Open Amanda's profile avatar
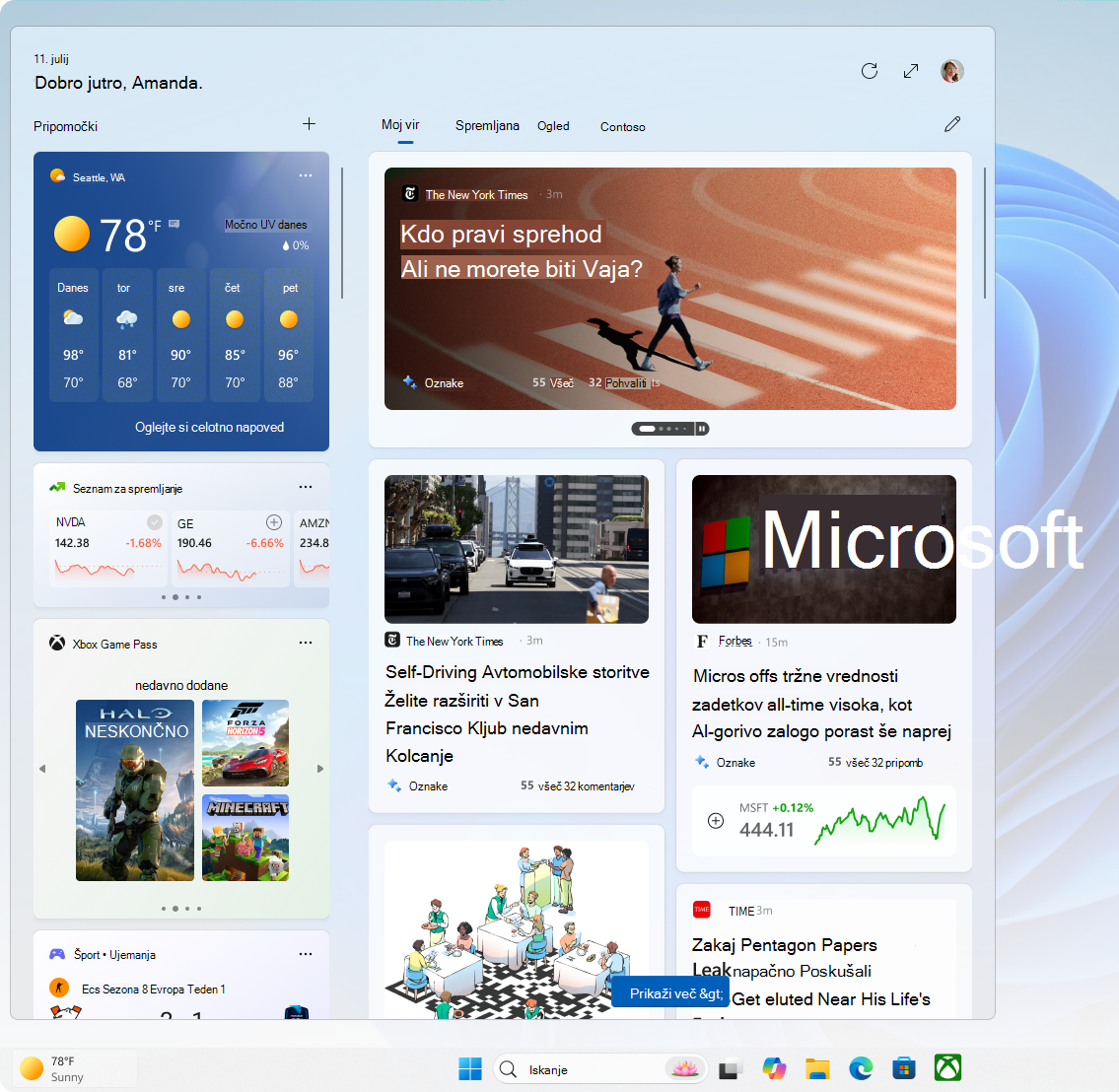This screenshot has width=1119, height=1092. (x=952, y=71)
